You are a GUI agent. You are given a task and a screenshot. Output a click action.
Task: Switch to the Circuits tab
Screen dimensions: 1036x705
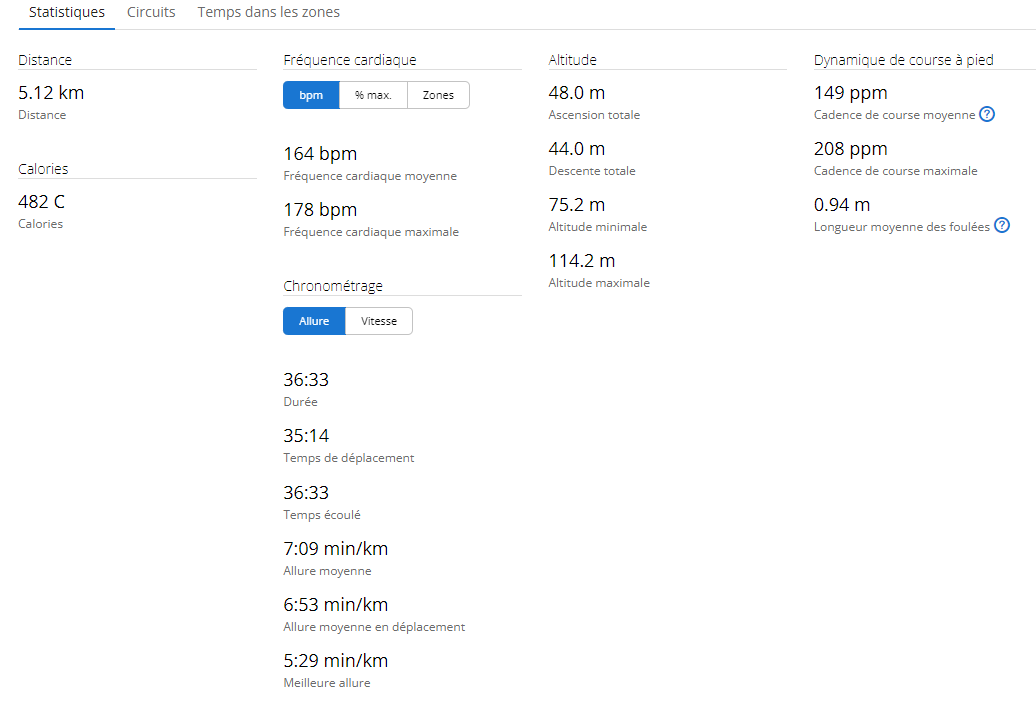click(151, 13)
